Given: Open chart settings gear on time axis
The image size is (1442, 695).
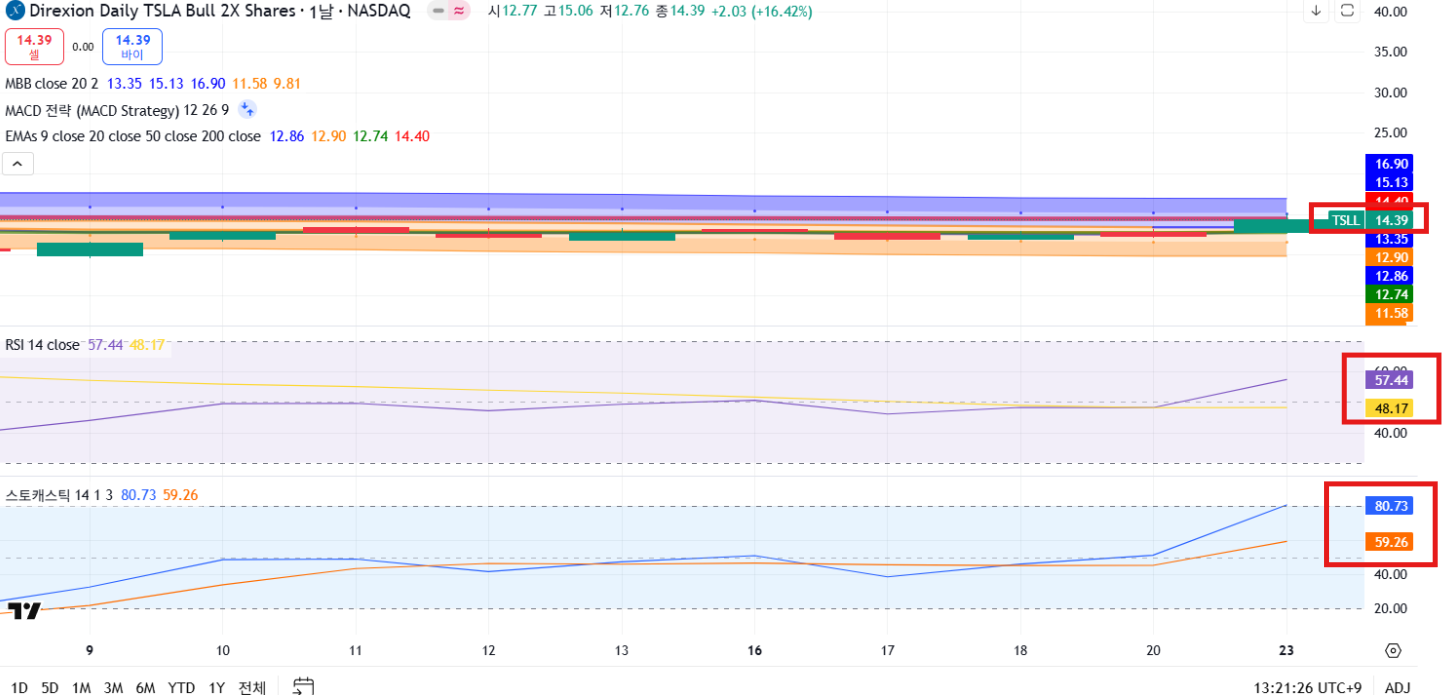Looking at the screenshot, I should [1393, 650].
